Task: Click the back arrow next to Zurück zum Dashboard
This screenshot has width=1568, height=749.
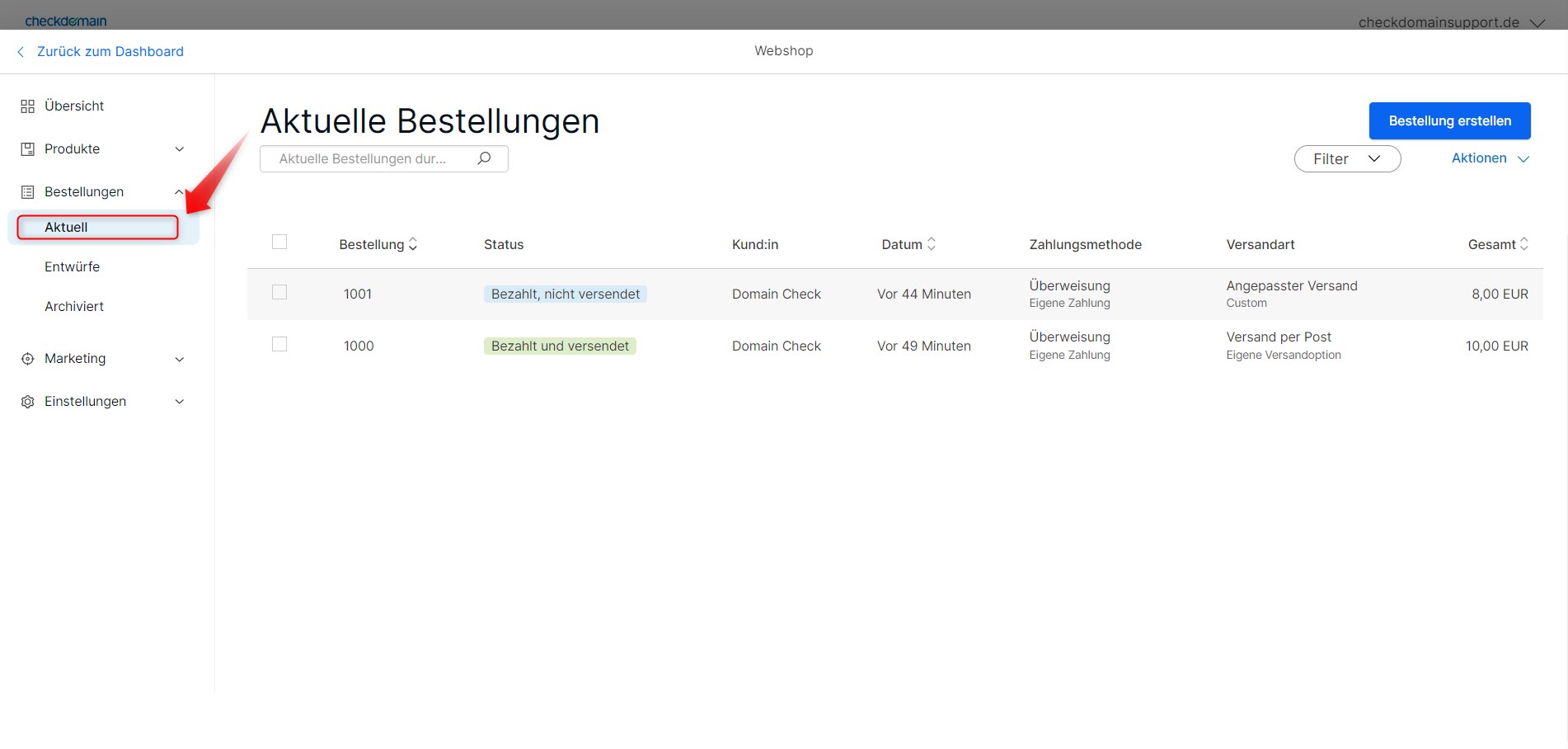Action: coord(20,51)
